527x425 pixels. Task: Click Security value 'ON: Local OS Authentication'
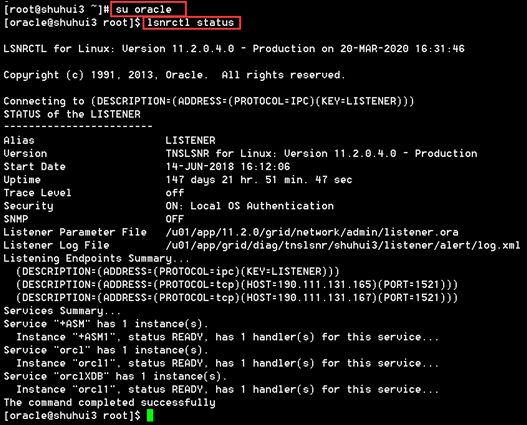click(x=250, y=206)
